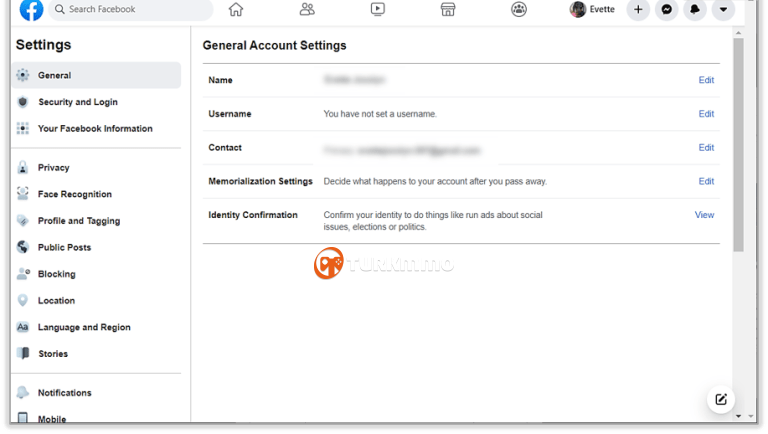This screenshot has width=768, height=434.
Task: Click the 'General Account Settings' heading
Action: pyautogui.click(x=274, y=46)
